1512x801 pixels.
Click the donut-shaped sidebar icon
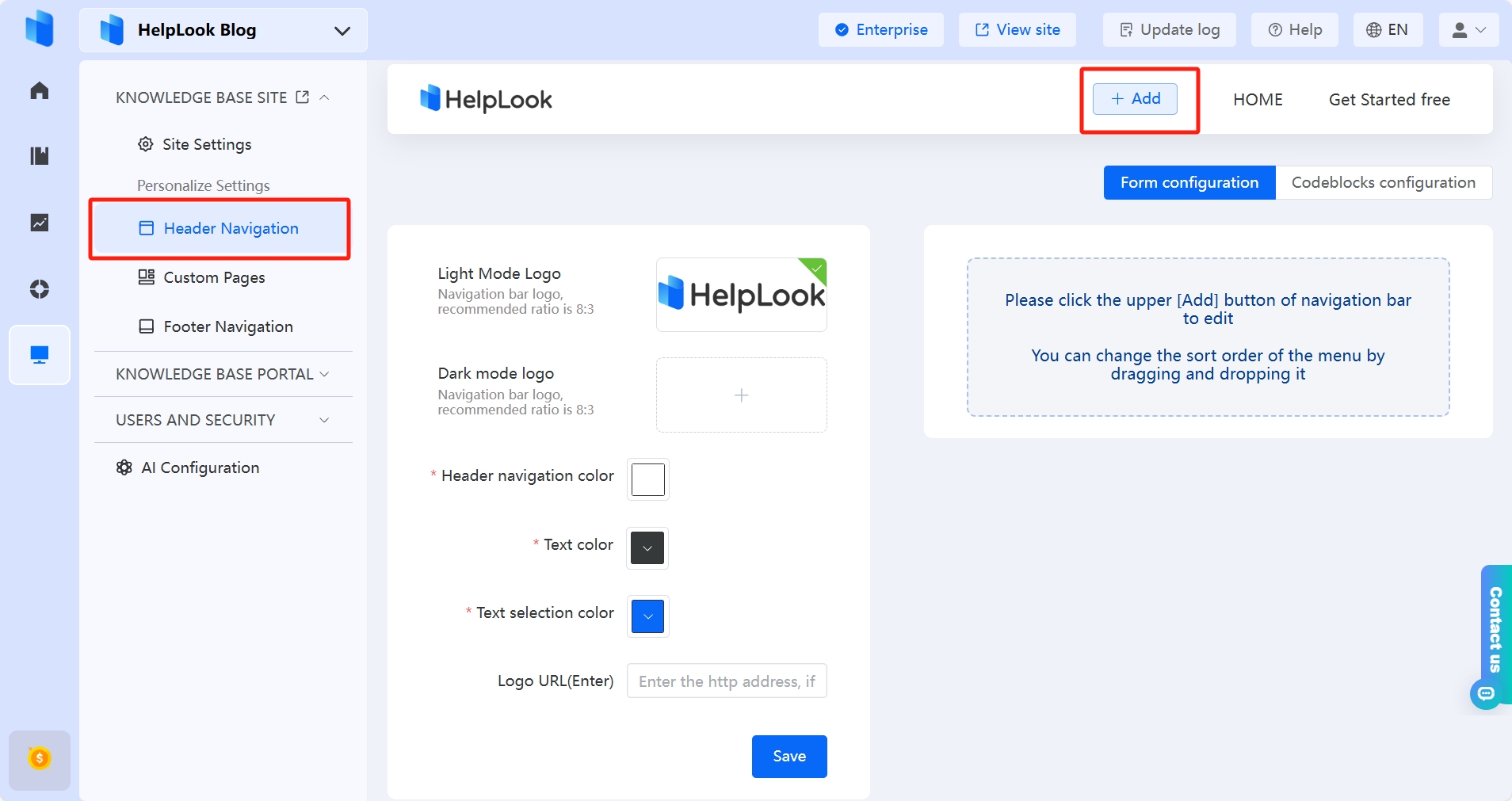(39, 289)
